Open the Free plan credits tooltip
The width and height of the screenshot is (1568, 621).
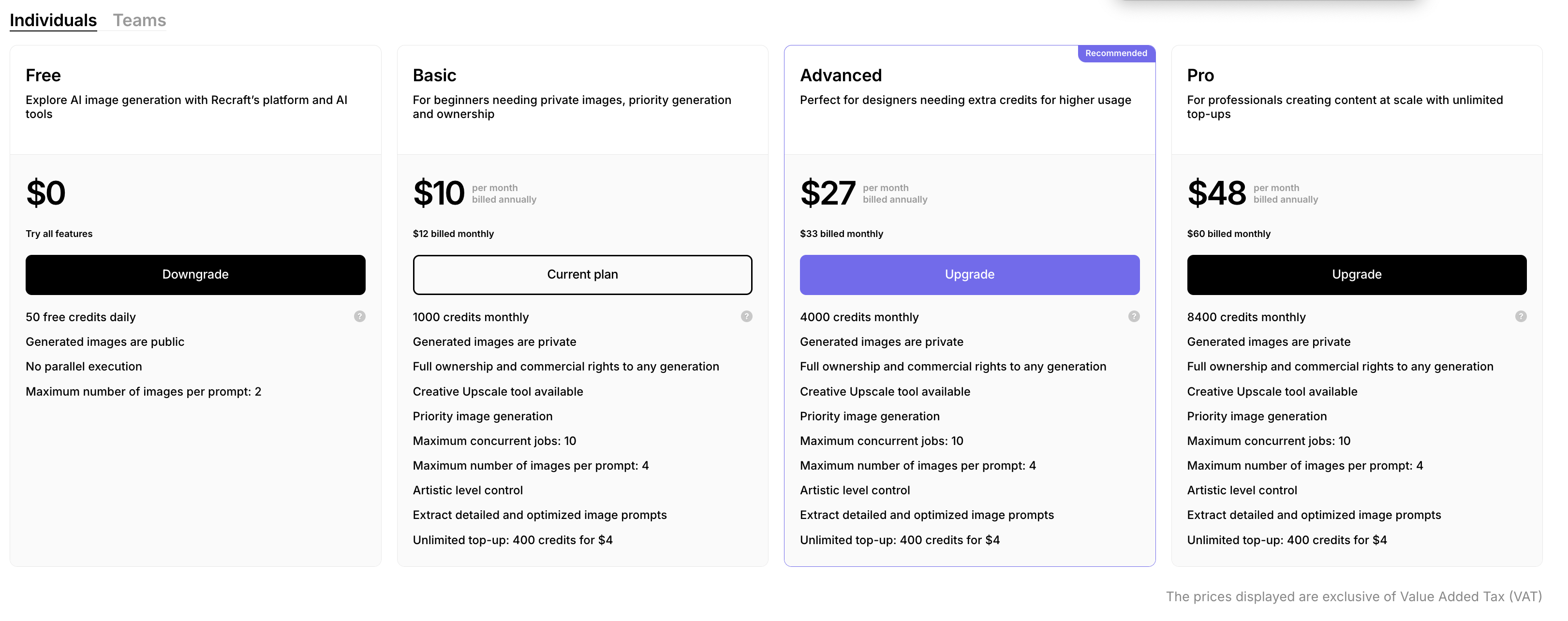tap(359, 316)
